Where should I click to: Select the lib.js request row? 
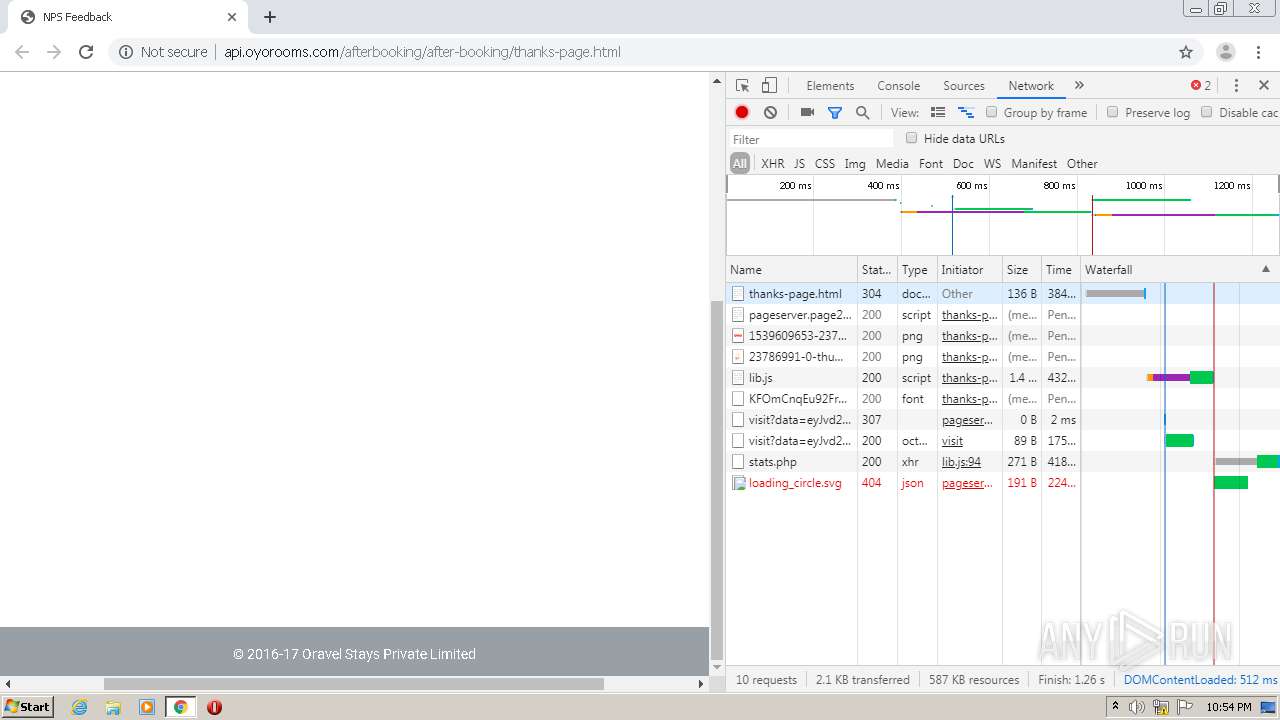click(1003, 378)
